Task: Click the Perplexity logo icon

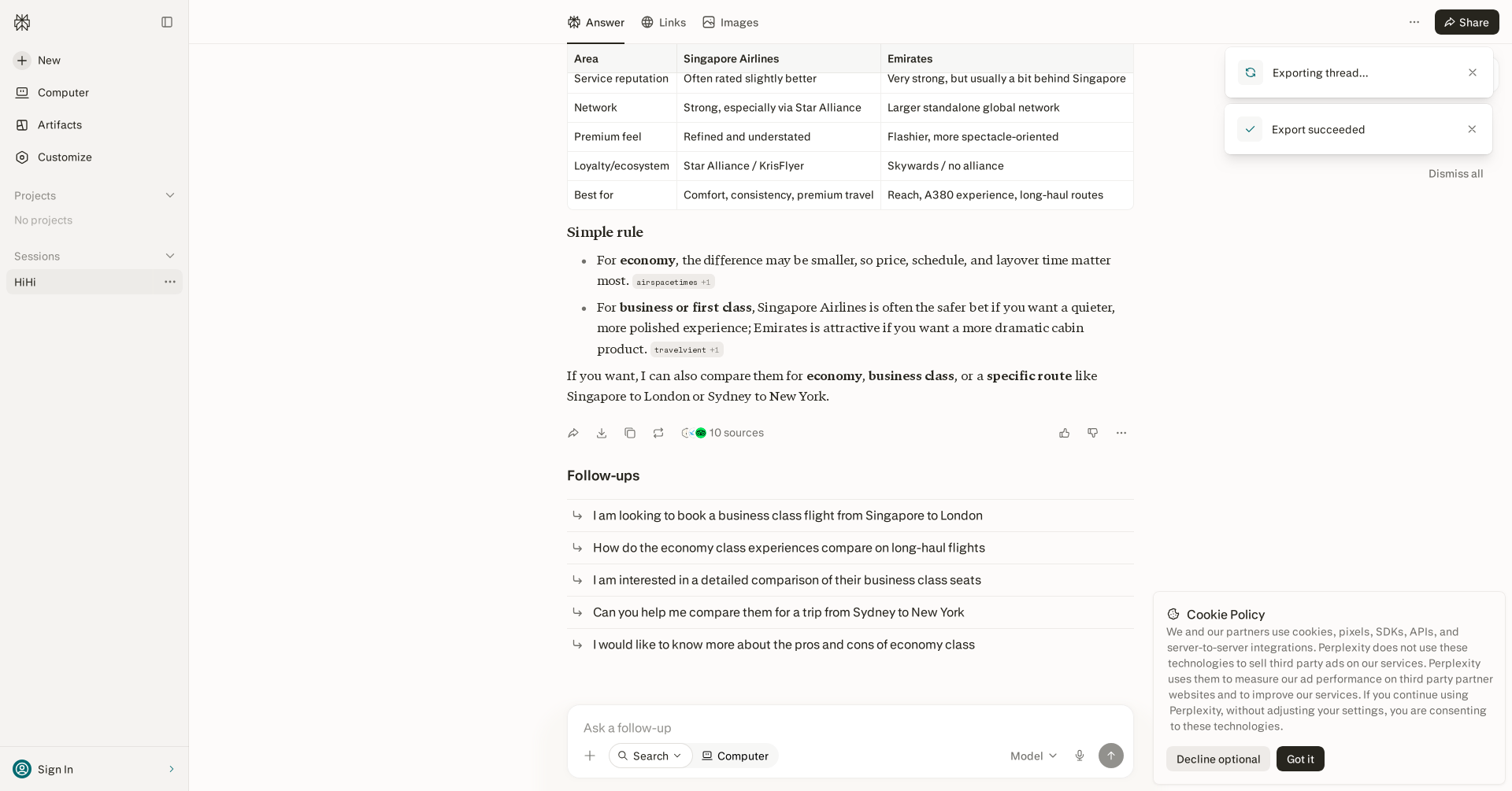Action: (22, 22)
